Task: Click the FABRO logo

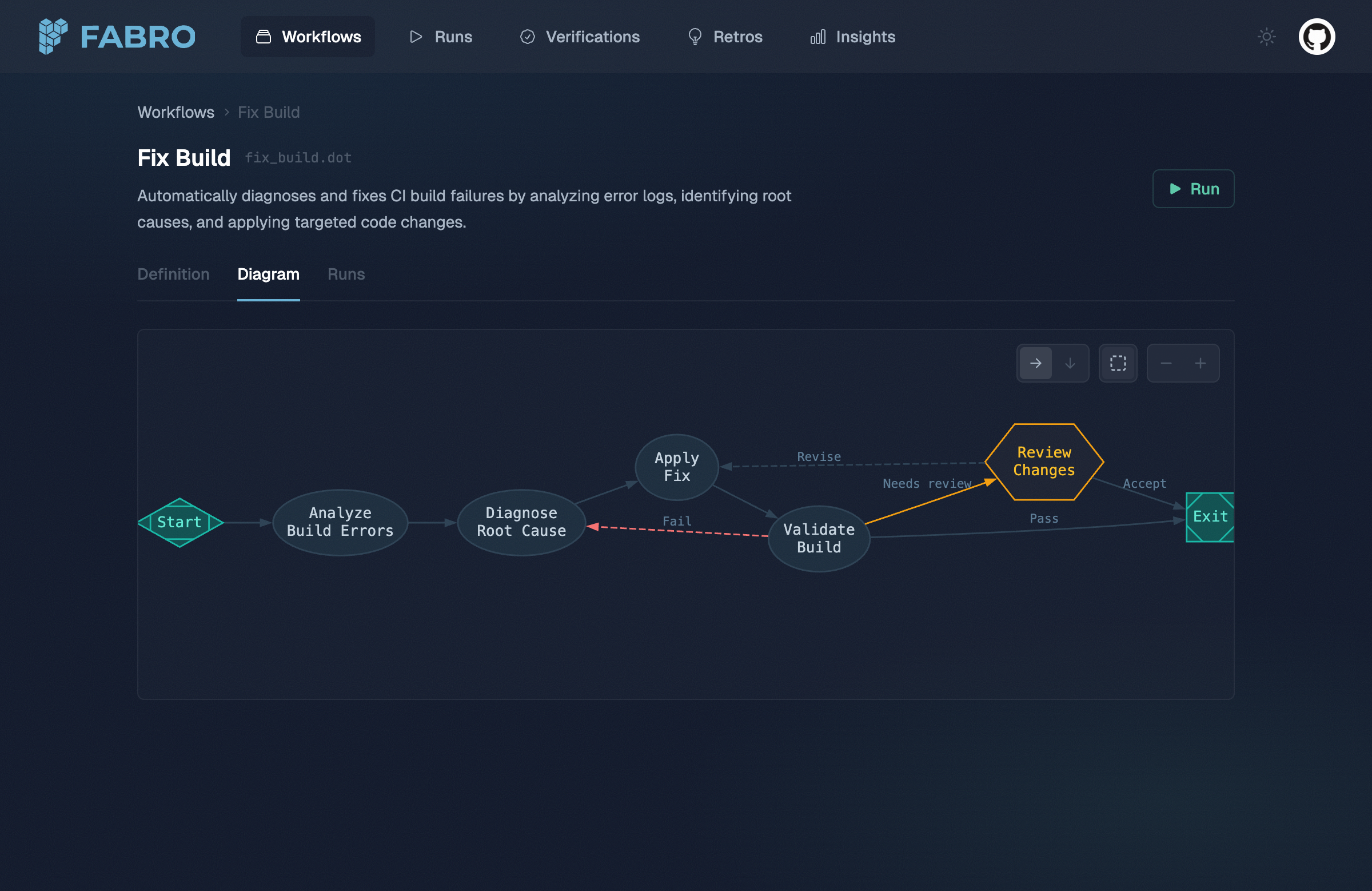Action: click(x=117, y=37)
